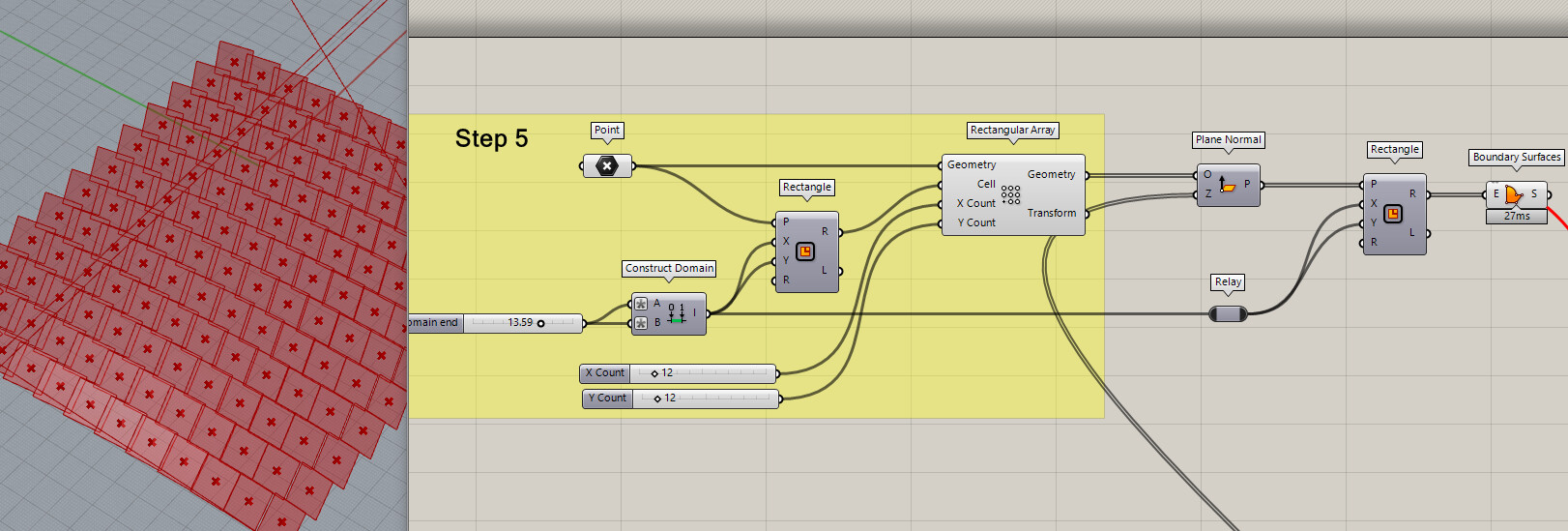
Task: Click the X Count slider grip at 12
Action: [x=654, y=373]
